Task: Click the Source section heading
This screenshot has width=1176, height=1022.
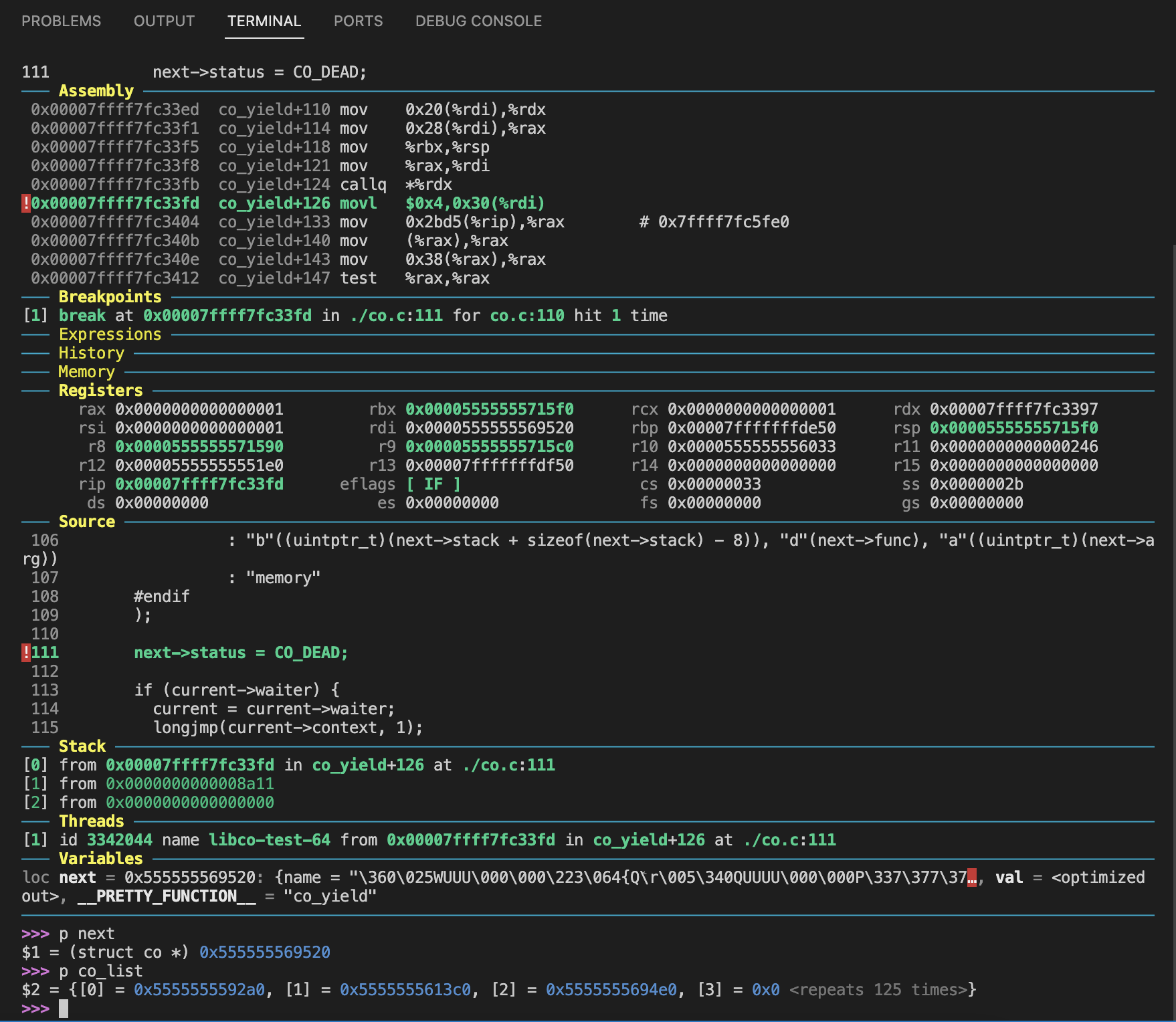Action: [87, 521]
